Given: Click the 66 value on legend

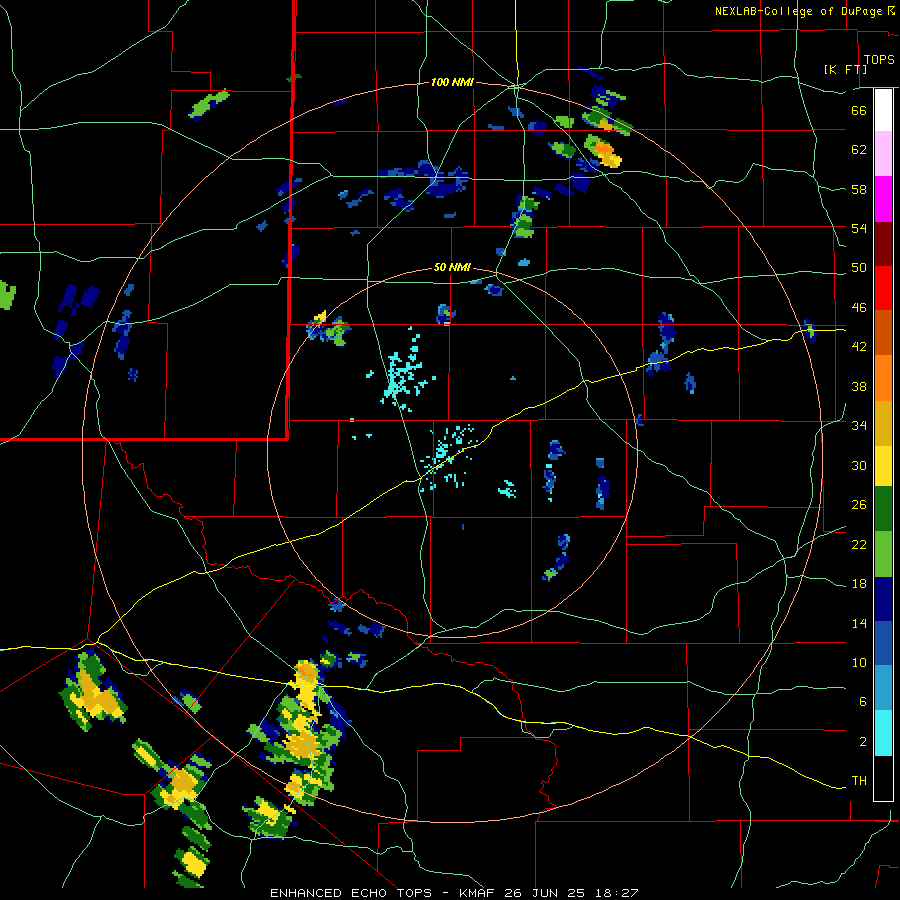Looking at the screenshot, I should coord(859,111).
